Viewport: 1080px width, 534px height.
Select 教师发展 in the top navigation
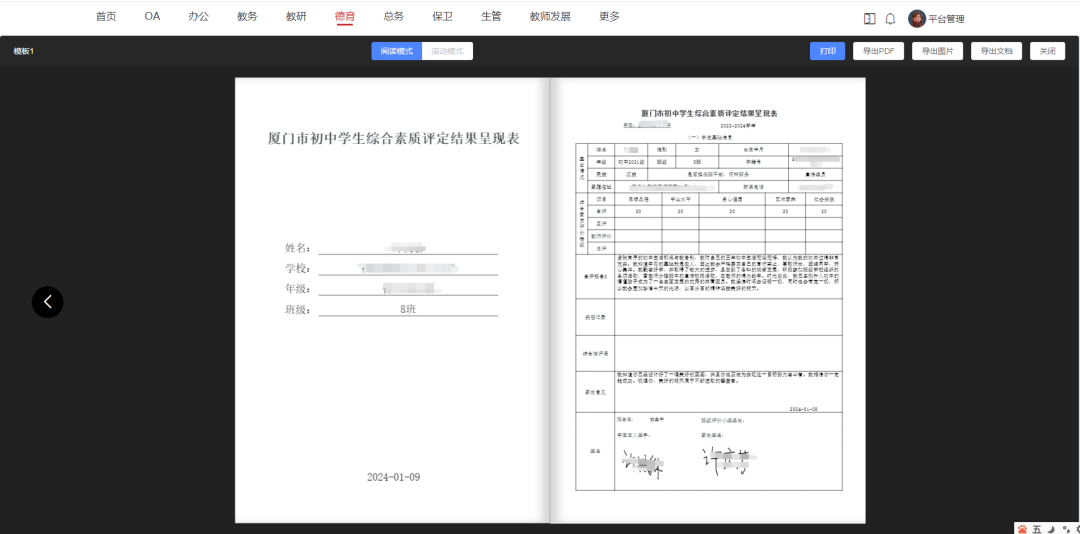tap(550, 17)
